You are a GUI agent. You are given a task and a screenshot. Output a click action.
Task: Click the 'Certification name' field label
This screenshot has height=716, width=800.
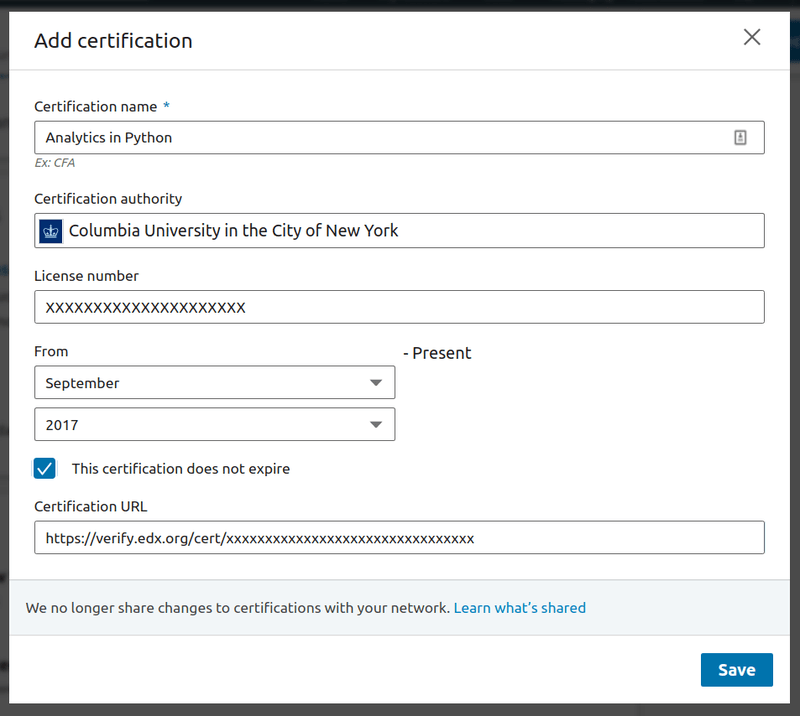click(x=96, y=107)
